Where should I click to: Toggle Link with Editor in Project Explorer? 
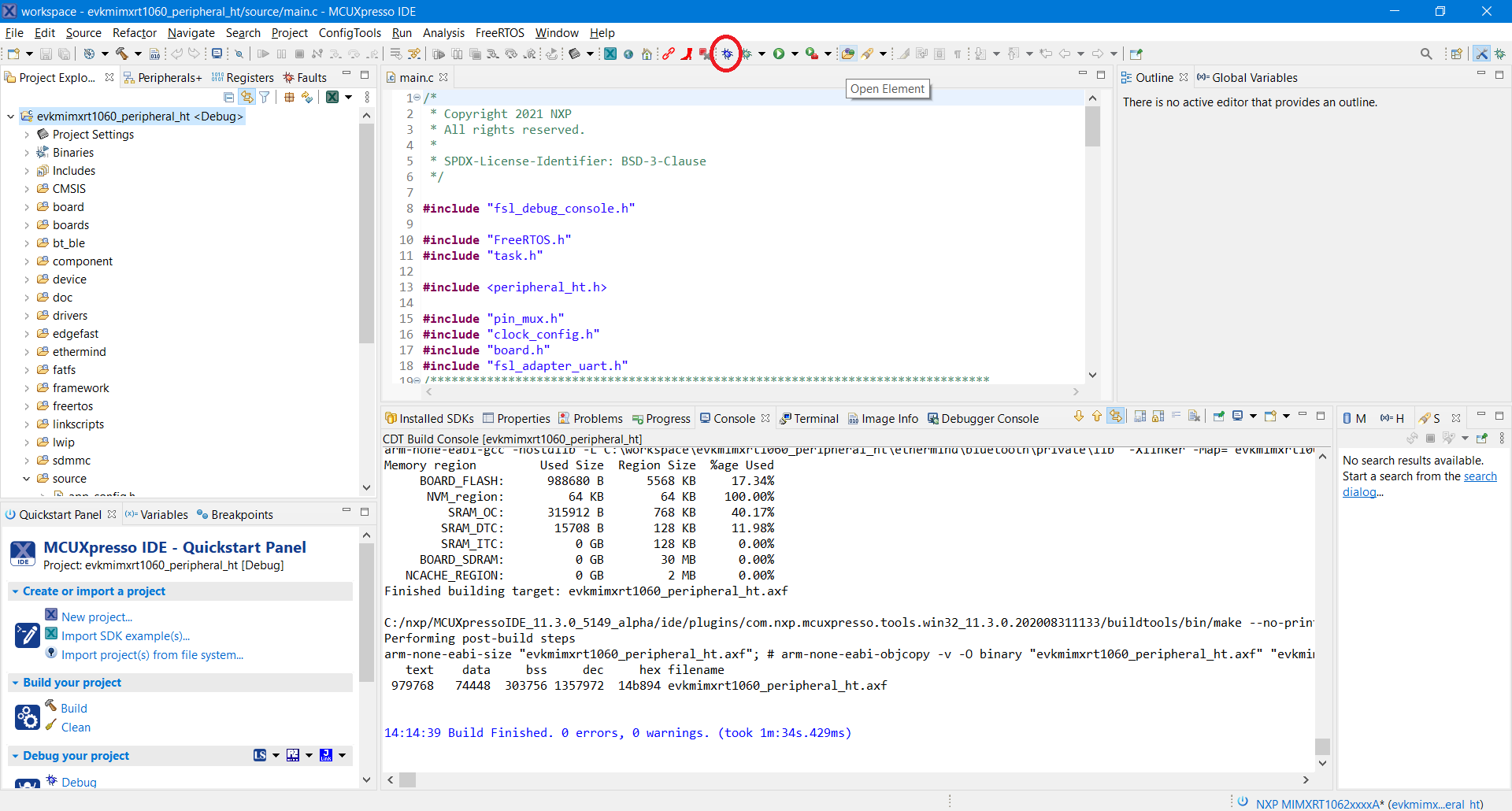[x=246, y=97]
